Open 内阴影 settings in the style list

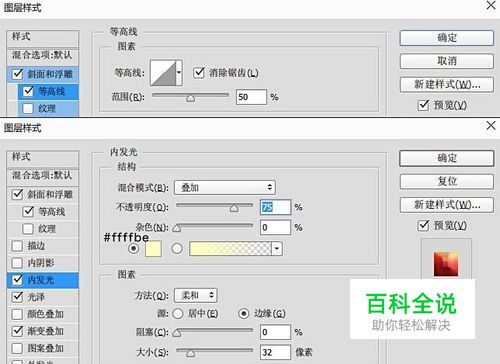[41, 263]
